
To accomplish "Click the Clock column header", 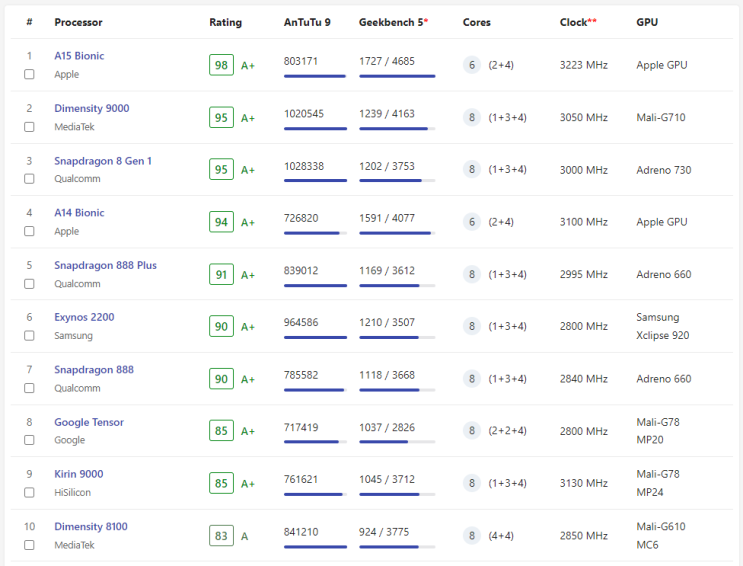I will 578,22.
